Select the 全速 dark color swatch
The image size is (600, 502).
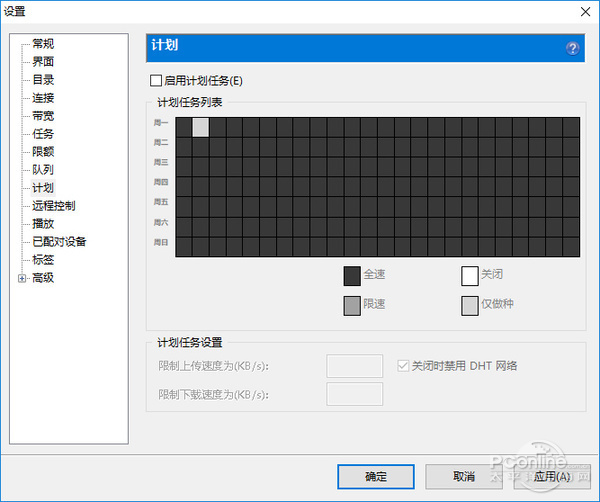352,276
